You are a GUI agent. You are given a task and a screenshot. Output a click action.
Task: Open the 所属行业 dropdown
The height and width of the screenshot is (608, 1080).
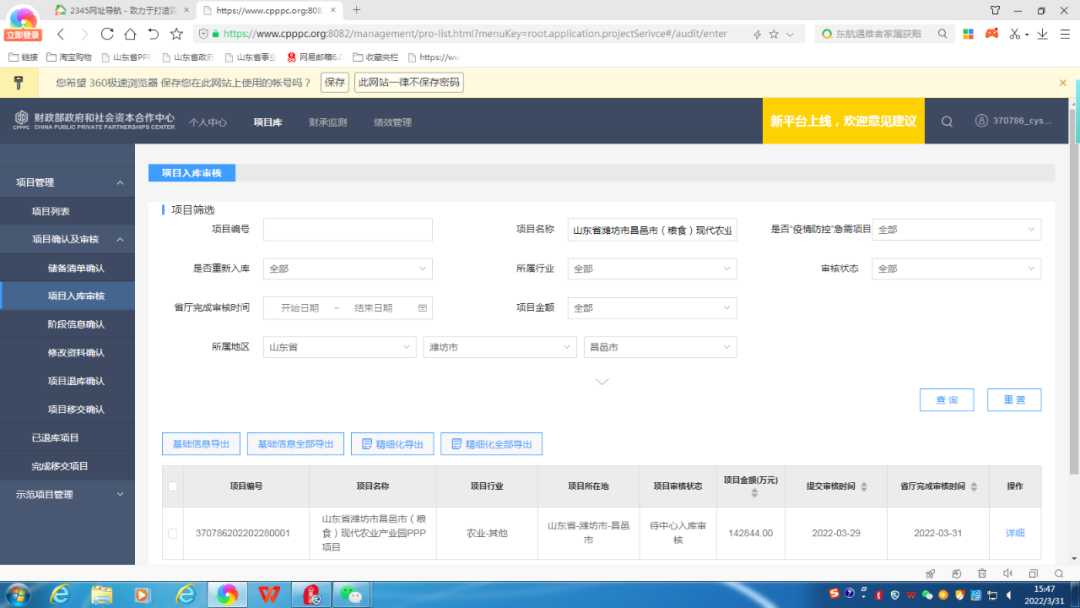click(x=652, y=269)
